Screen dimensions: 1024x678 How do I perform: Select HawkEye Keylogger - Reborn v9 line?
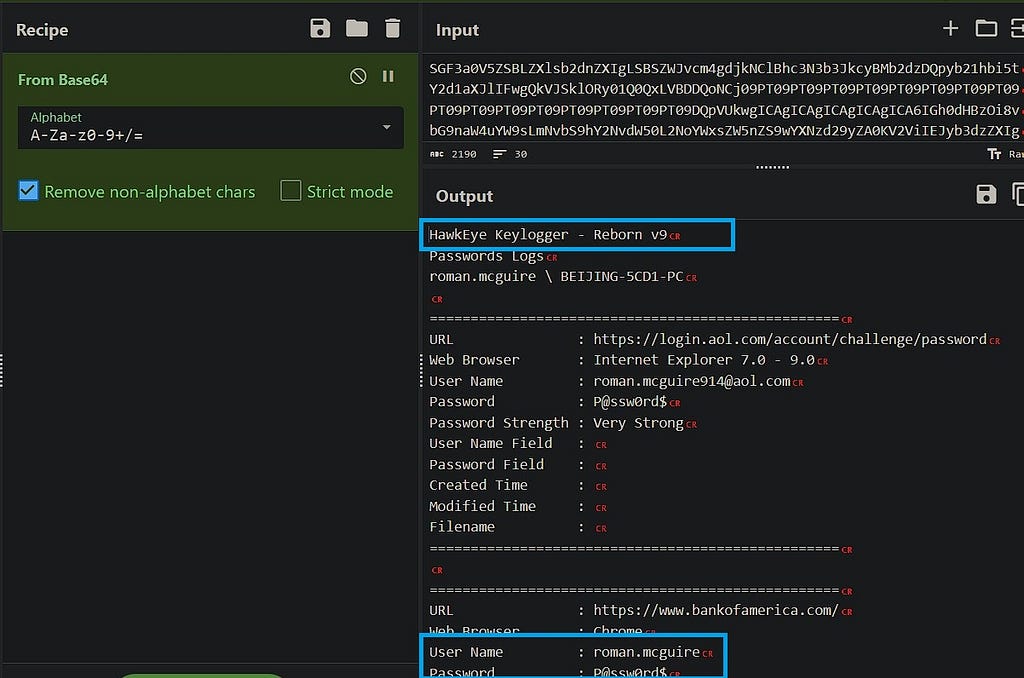[x=548, y=234]
